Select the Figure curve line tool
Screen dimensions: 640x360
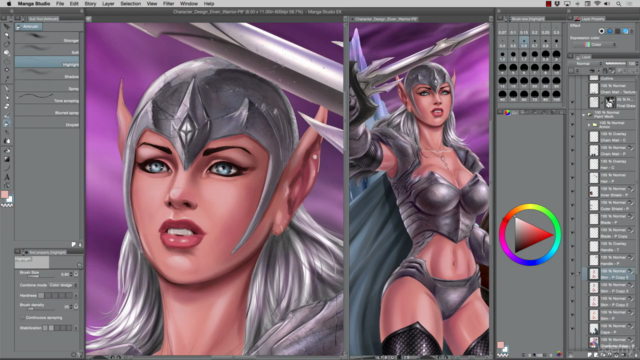(x=7, y=168)
